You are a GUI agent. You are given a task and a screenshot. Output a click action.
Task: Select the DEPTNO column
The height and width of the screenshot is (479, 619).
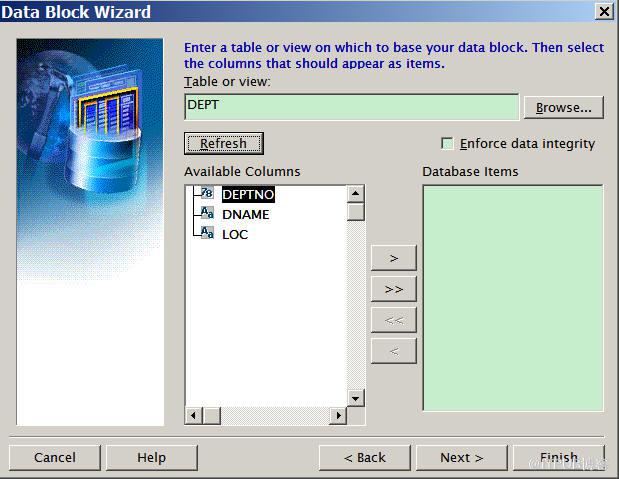[x=248, y=195]
